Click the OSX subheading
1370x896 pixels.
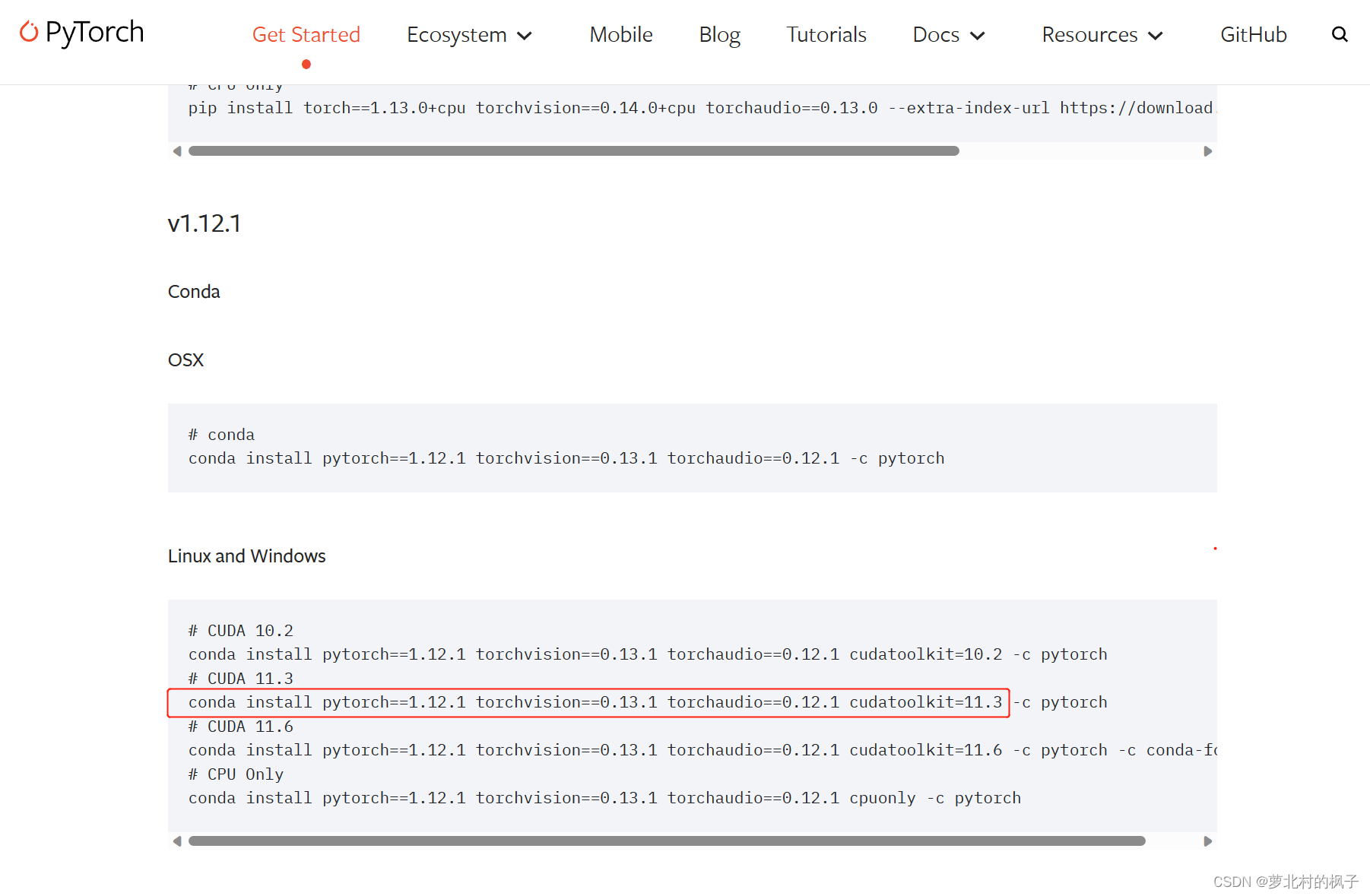[x=186, y=360]
